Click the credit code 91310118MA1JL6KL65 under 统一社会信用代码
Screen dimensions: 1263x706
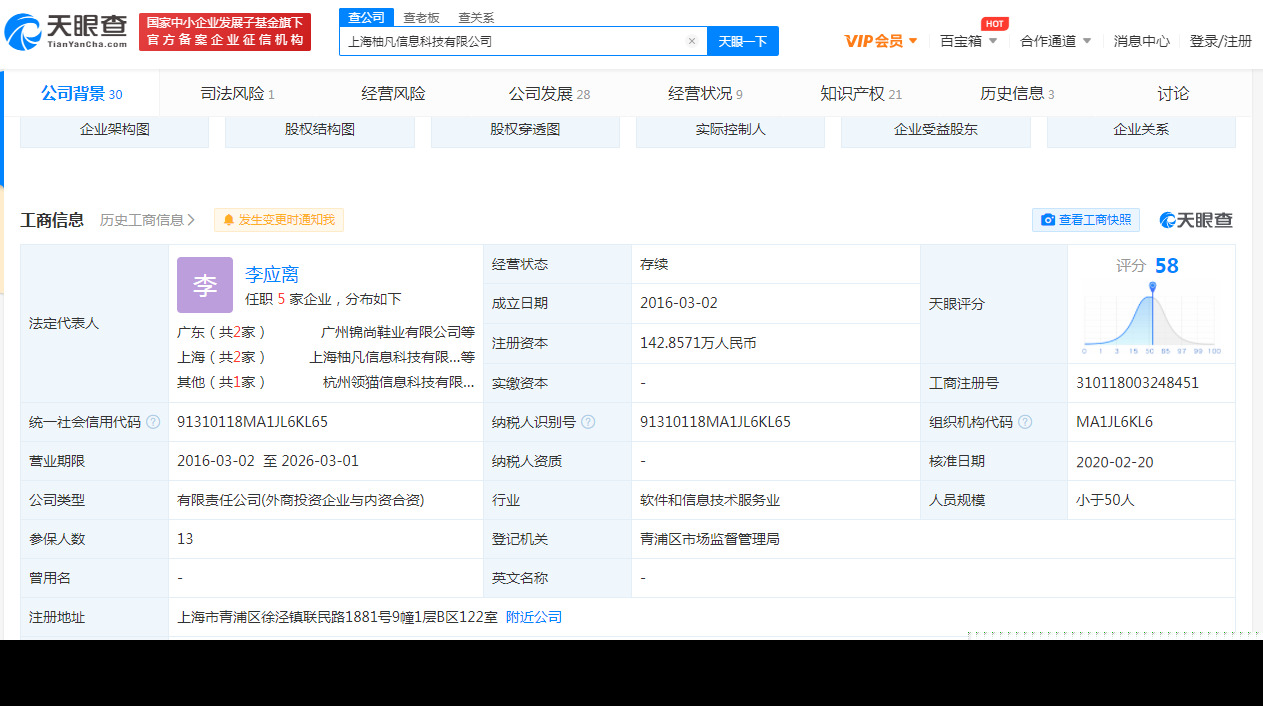pos(252,422)
